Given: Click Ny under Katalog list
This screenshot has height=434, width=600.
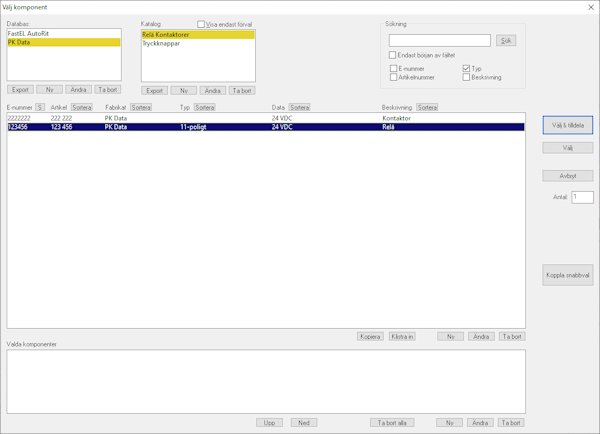Looking at the screenshot, I should click(x=184, y=91).
